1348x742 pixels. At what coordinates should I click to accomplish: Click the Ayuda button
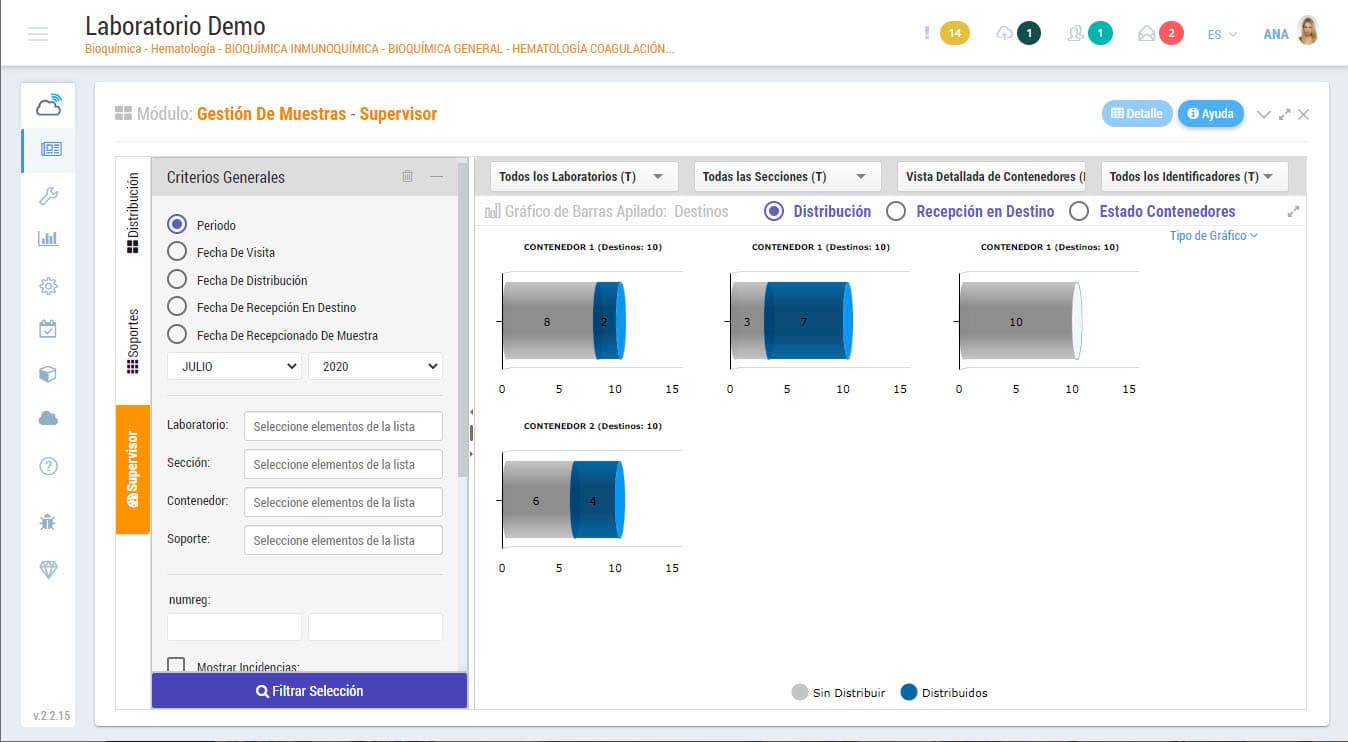tap(1210, 113)
